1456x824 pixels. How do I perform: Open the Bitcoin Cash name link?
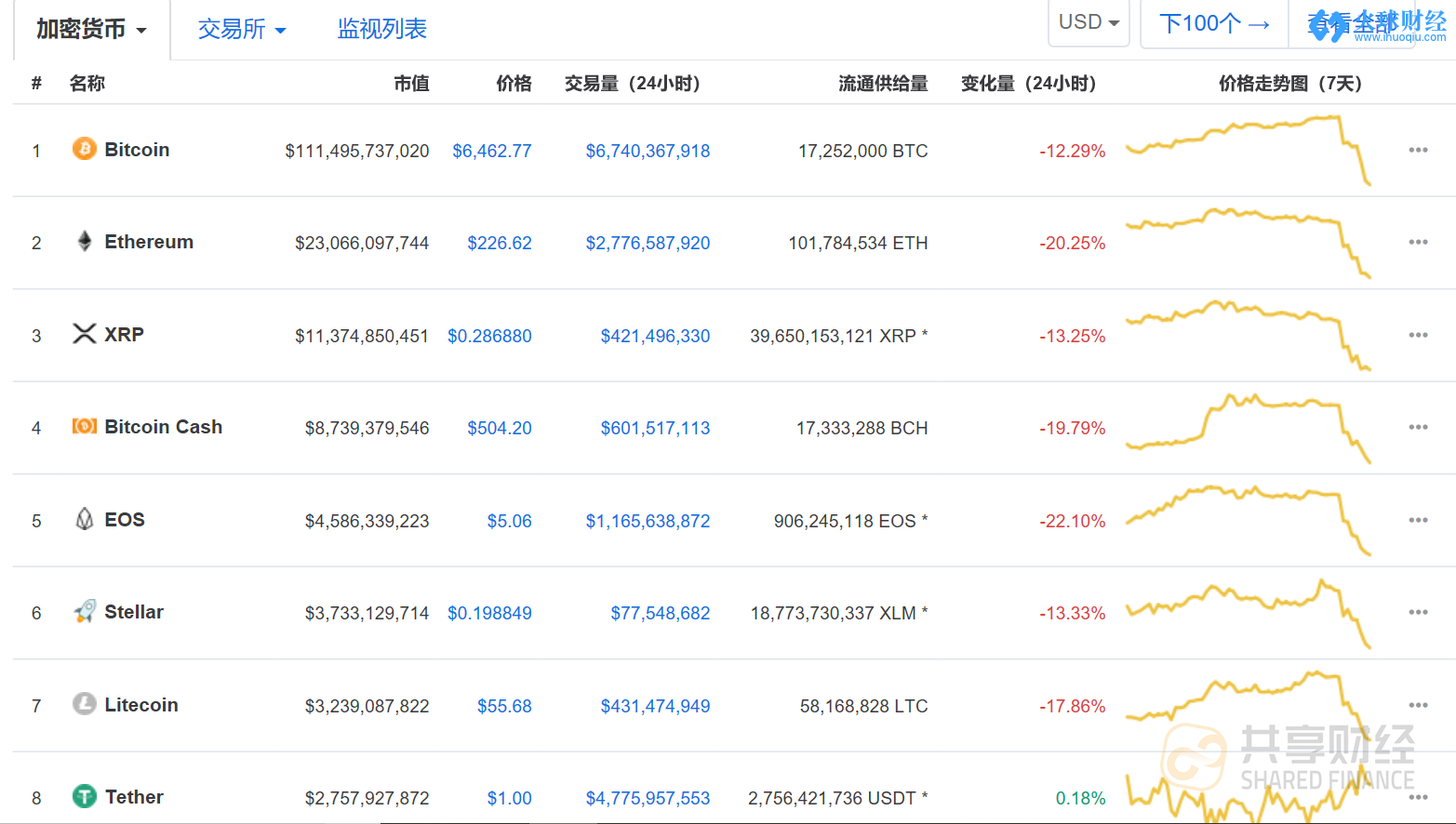tap(164, 427)
